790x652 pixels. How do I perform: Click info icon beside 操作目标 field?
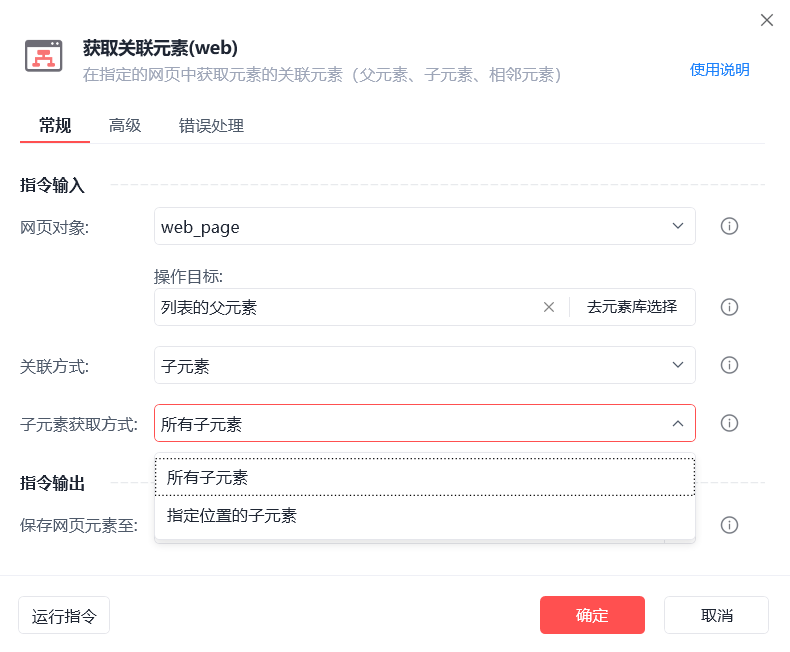729,307
